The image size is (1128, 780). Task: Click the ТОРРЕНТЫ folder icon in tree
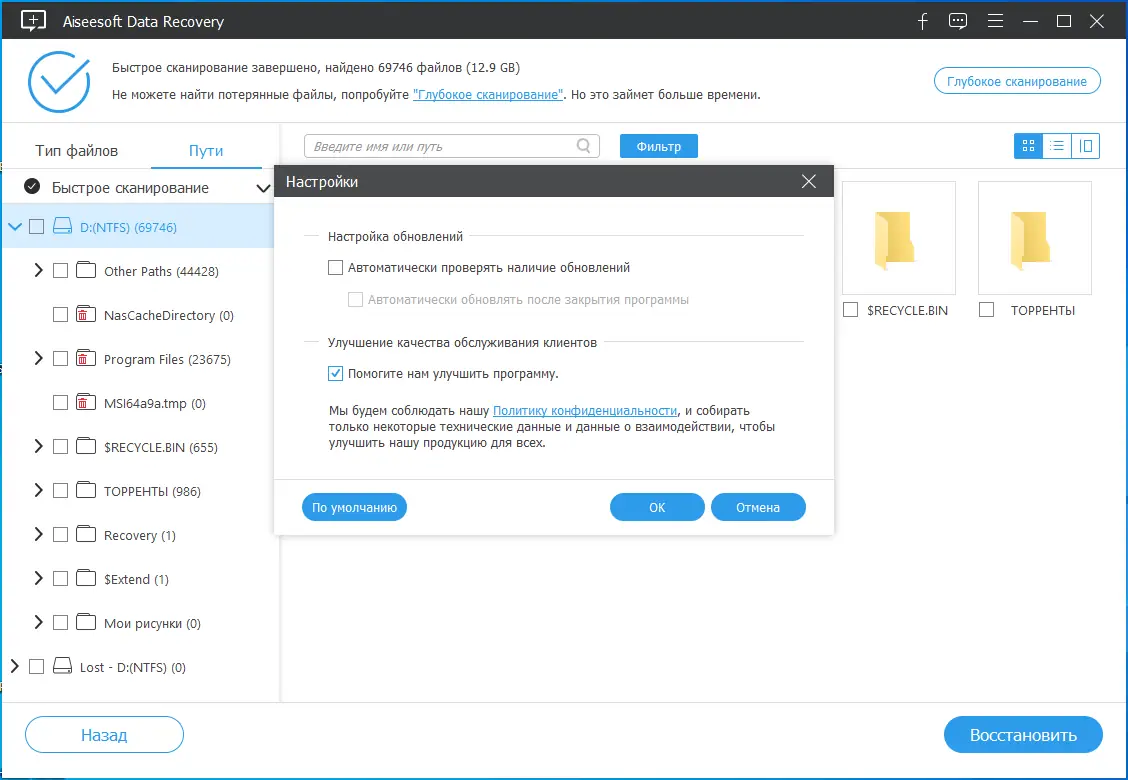86,490
